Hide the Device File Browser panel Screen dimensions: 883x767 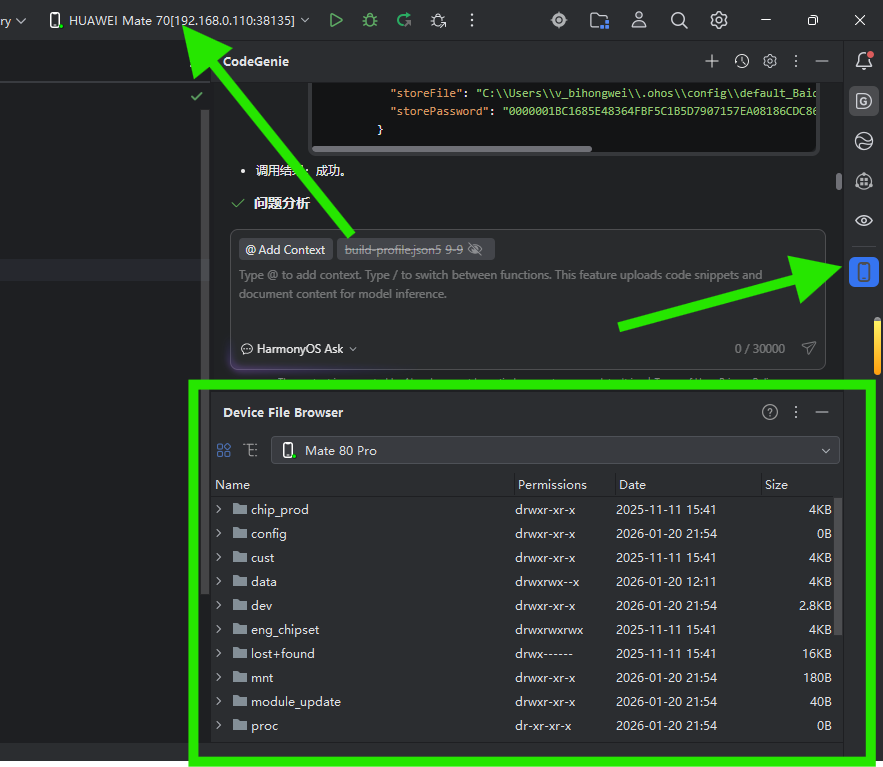pos(822,412)
